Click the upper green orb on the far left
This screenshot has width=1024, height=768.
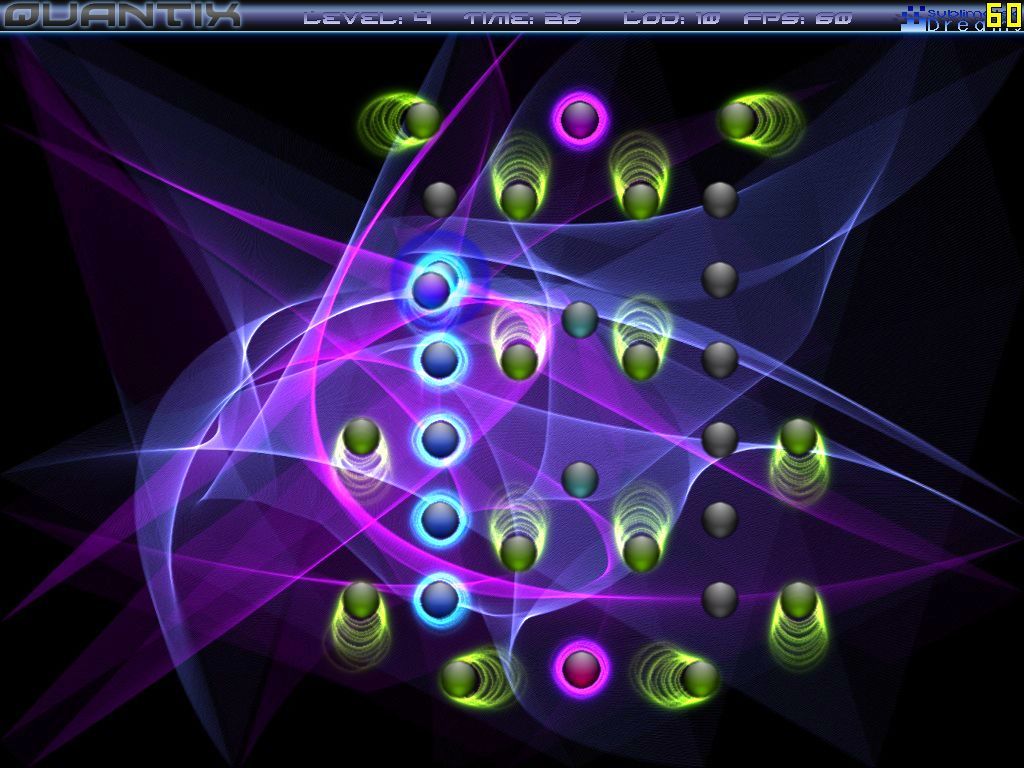[361, 437]
